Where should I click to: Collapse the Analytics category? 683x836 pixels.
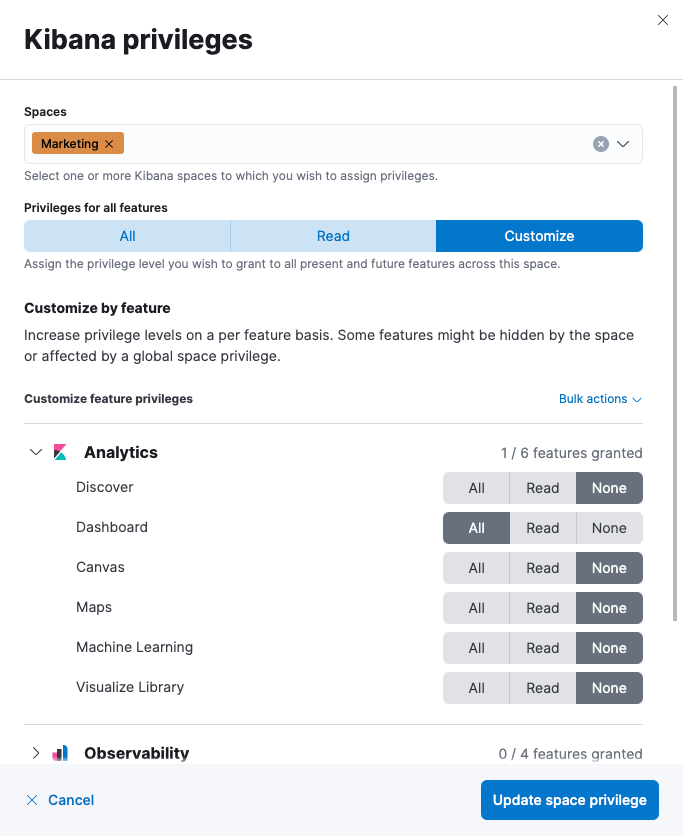[36, 452]
